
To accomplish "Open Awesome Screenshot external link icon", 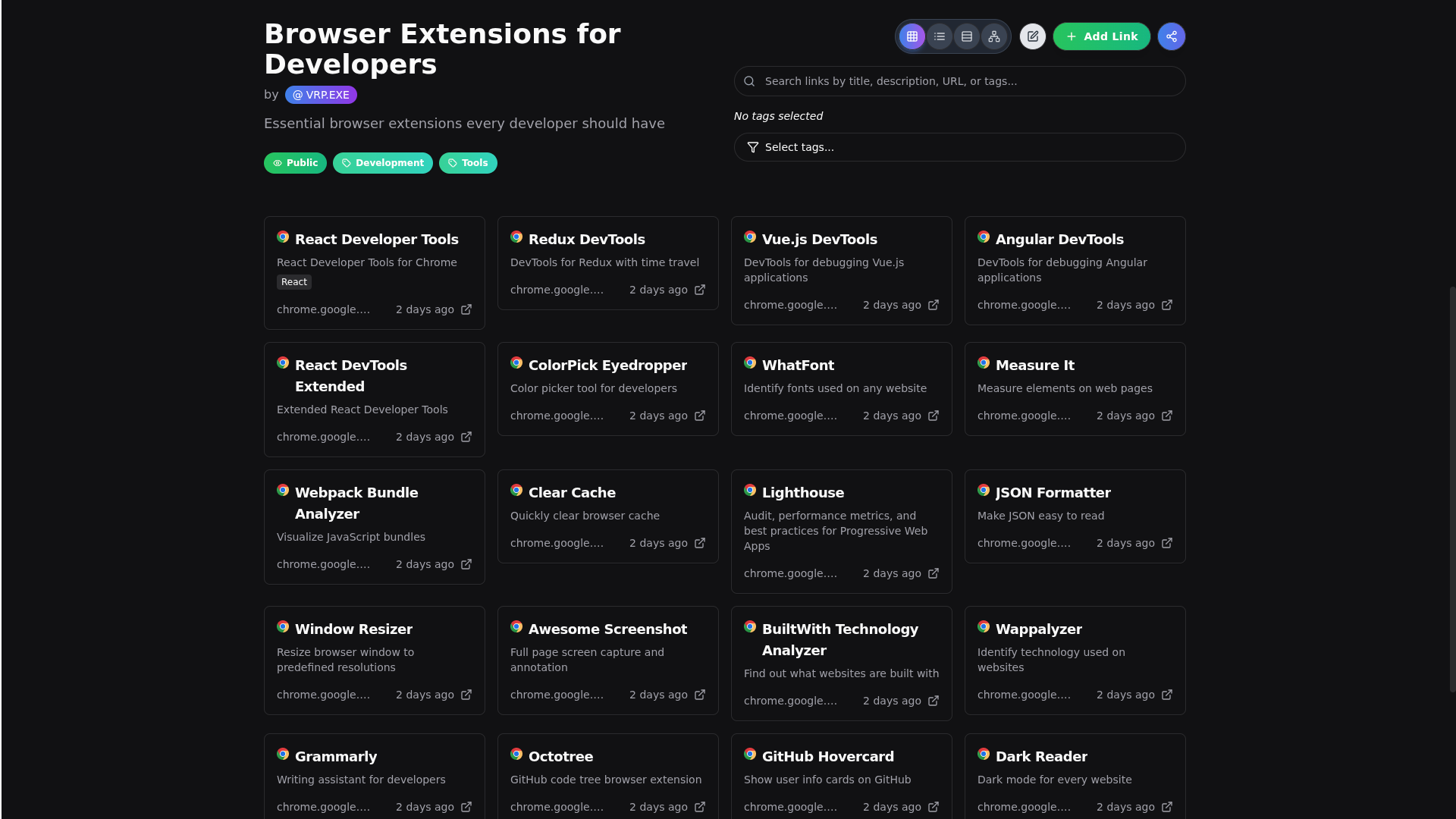I will 700,695.
